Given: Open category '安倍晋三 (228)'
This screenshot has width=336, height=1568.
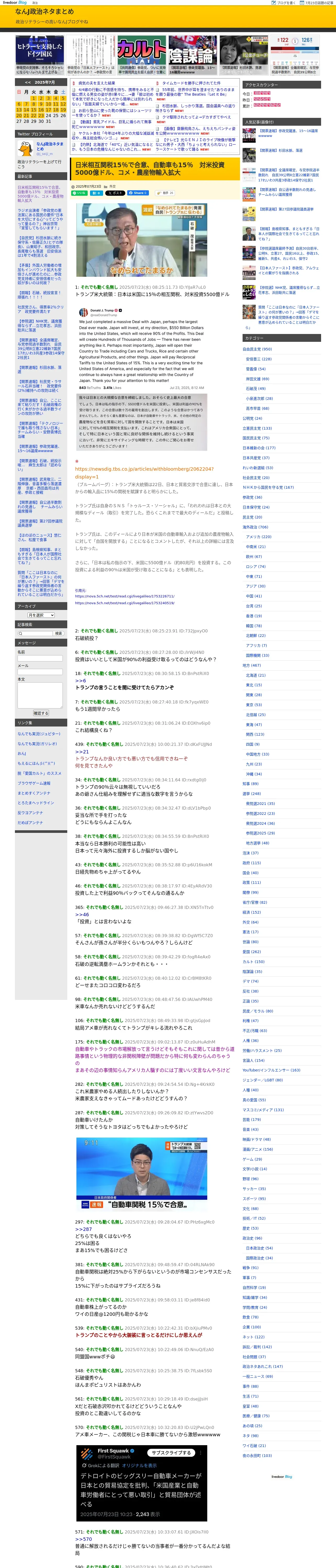Looking at the screenshot, I should [259, 359].
